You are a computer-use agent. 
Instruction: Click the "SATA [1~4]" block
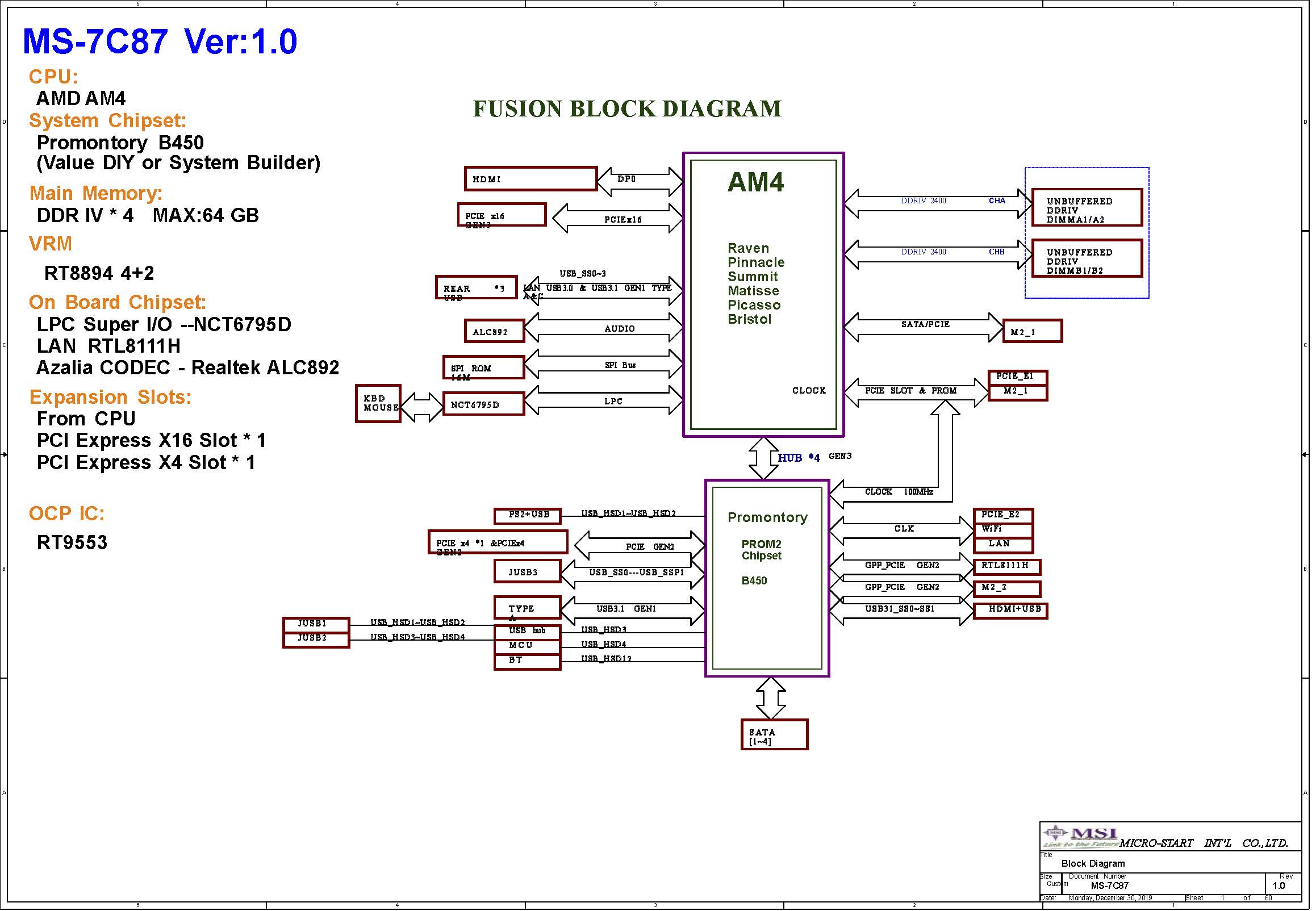(x=774, y=734)
